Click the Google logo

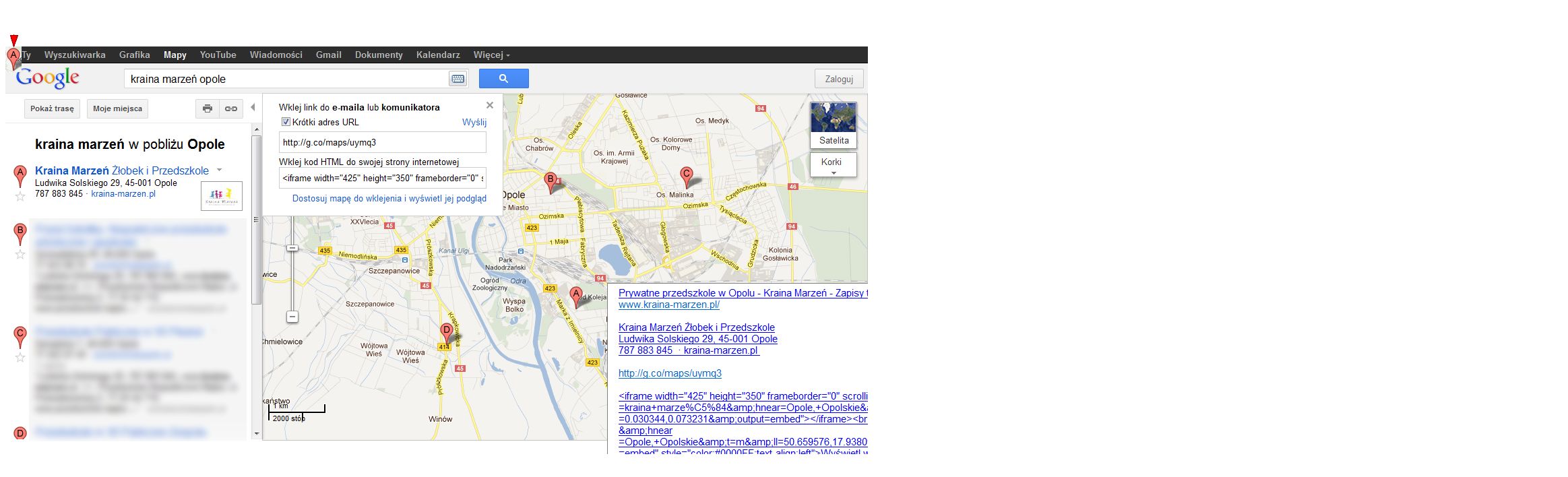tap(47, 77)
